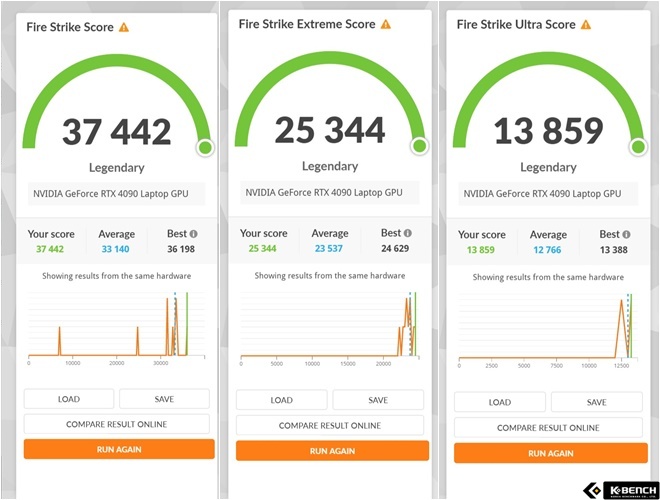Run Fire Strike Extreme again
660x500 pixels.
pyautogui.click(x=332, y=451)
